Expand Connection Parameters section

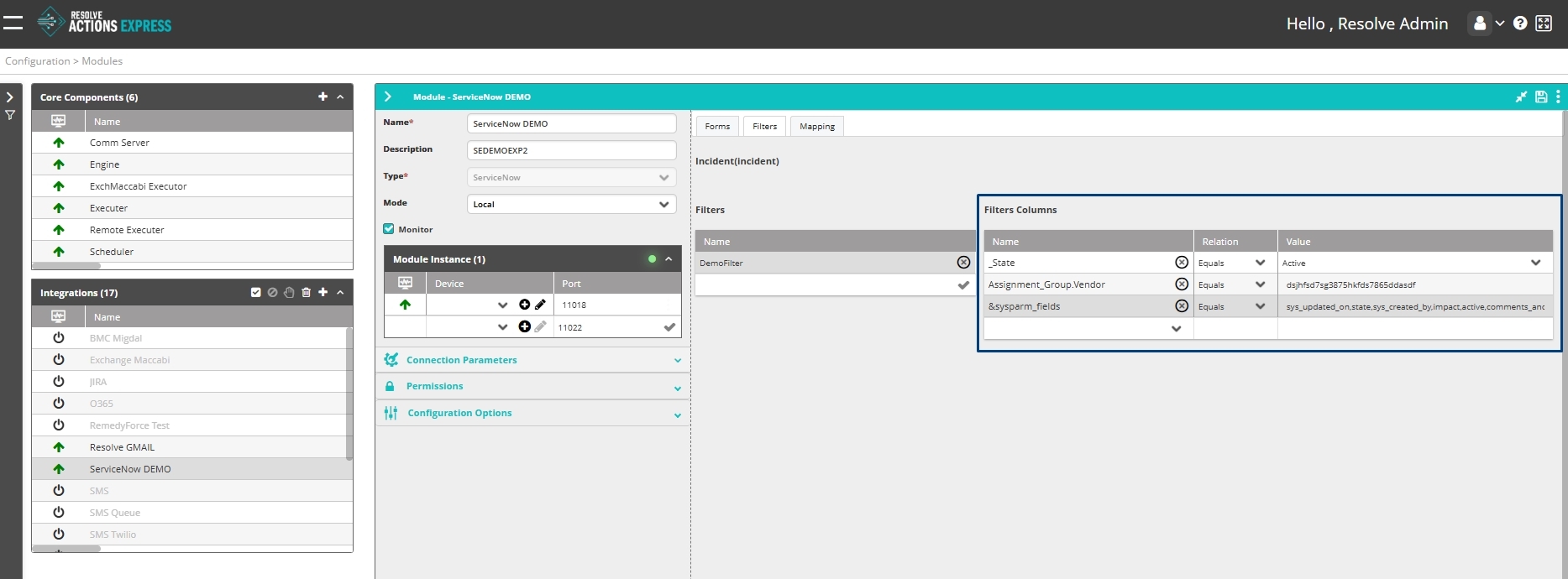[x=532, y=360]
